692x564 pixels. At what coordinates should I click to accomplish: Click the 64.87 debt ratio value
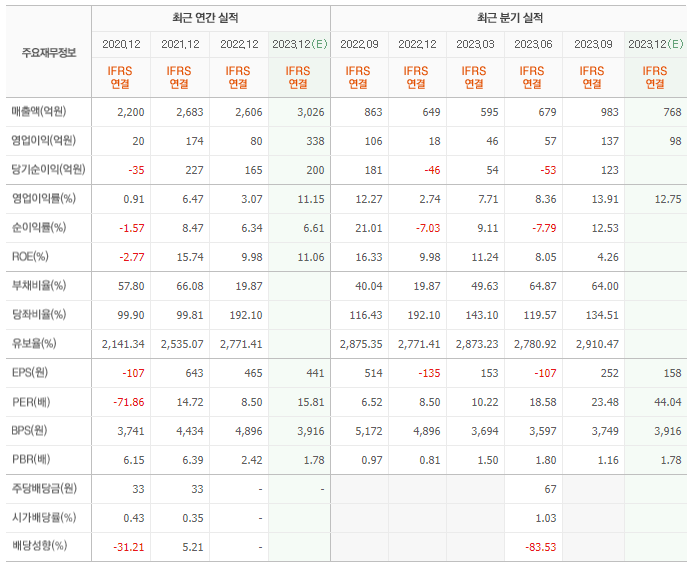[x=543, y=286]
